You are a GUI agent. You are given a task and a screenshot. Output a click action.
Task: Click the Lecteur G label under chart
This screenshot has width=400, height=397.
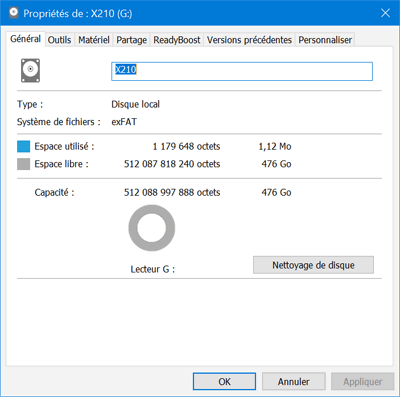(153, 269)
